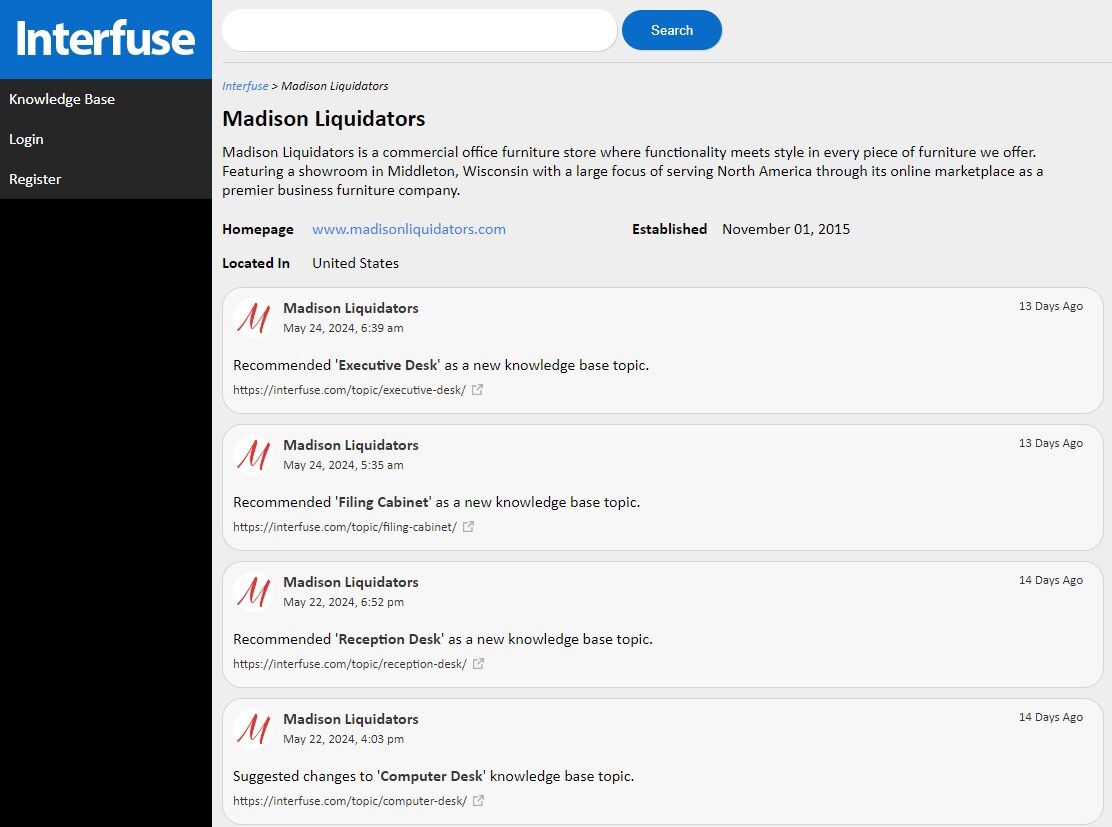Viewport: 1112px width, 827px height.
Task: Click the 'Located In' label
Action: coord(256,263)
